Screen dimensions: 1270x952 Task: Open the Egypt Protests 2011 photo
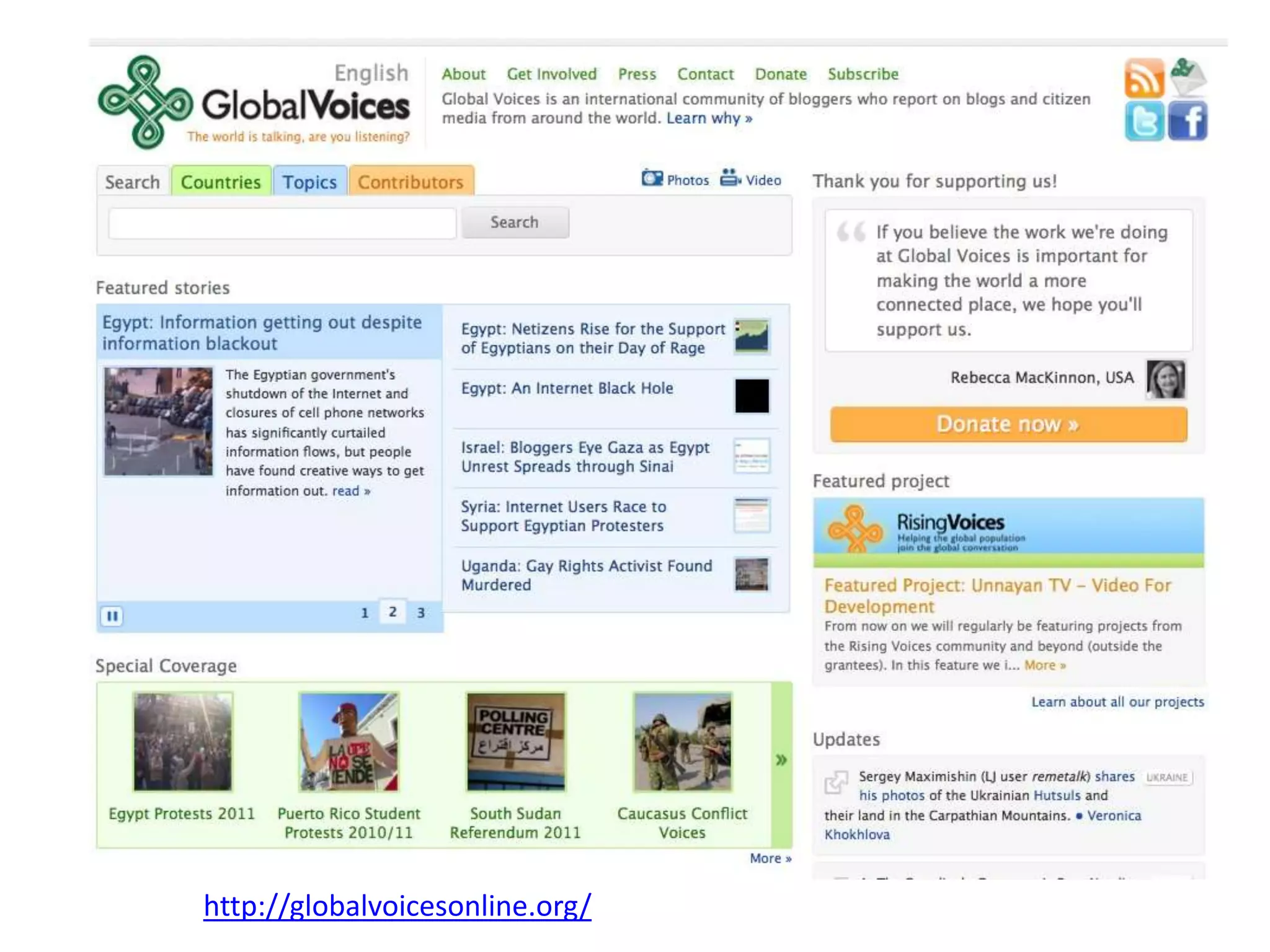pyautogui.click(x=183, y=742)
